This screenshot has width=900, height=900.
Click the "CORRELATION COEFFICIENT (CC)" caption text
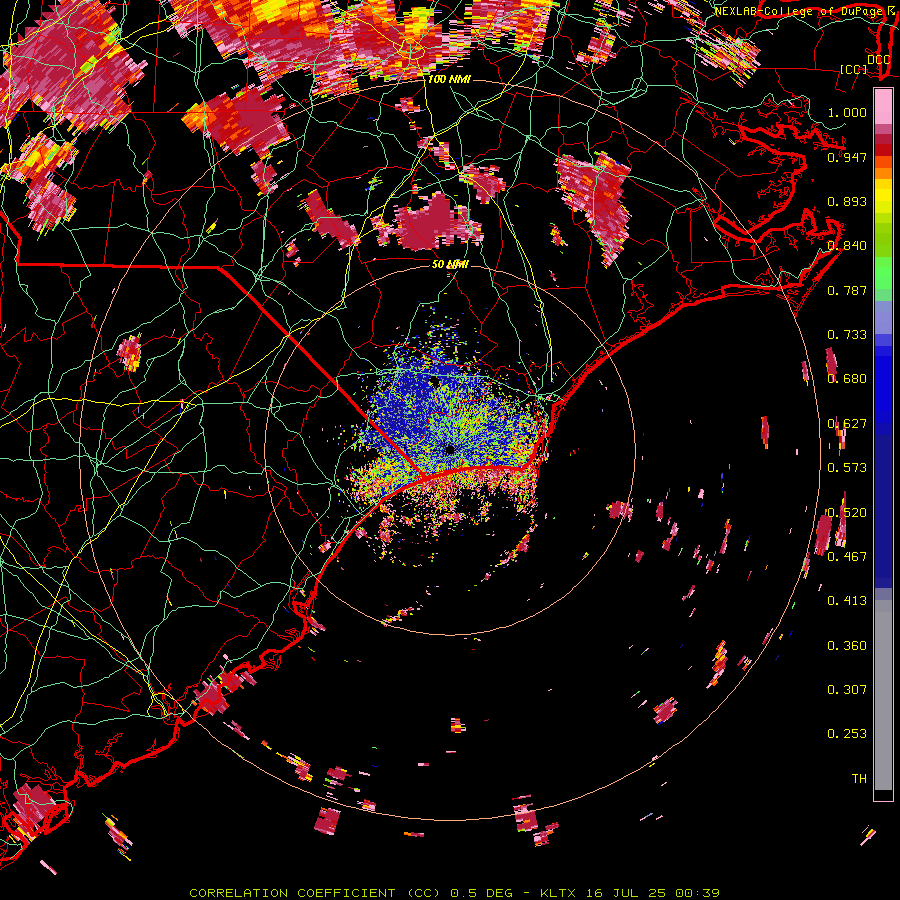pos(315,893)
